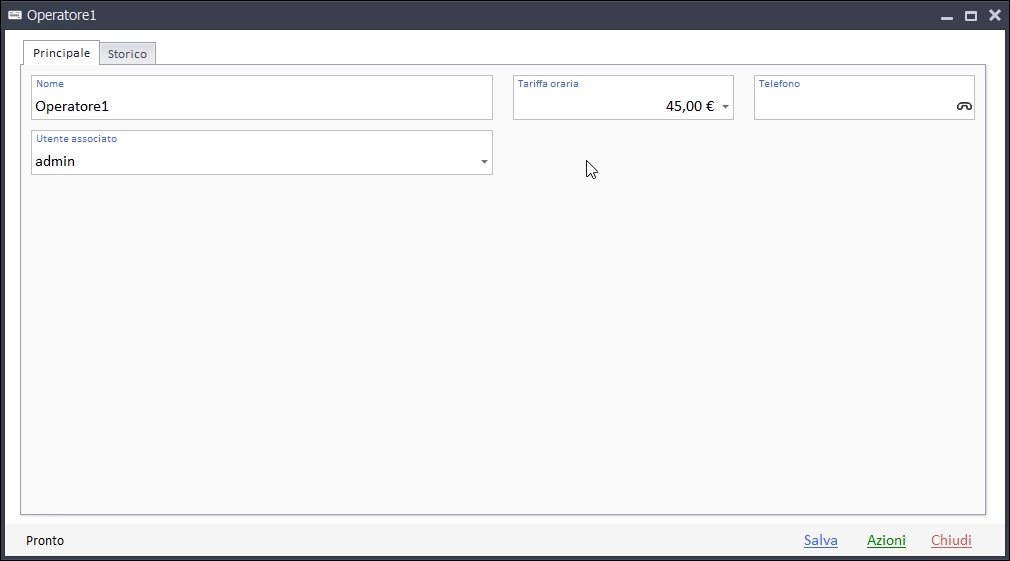1010x561 pixels.
Task: Focus the Telefono input field
Action: pos(855,106)
